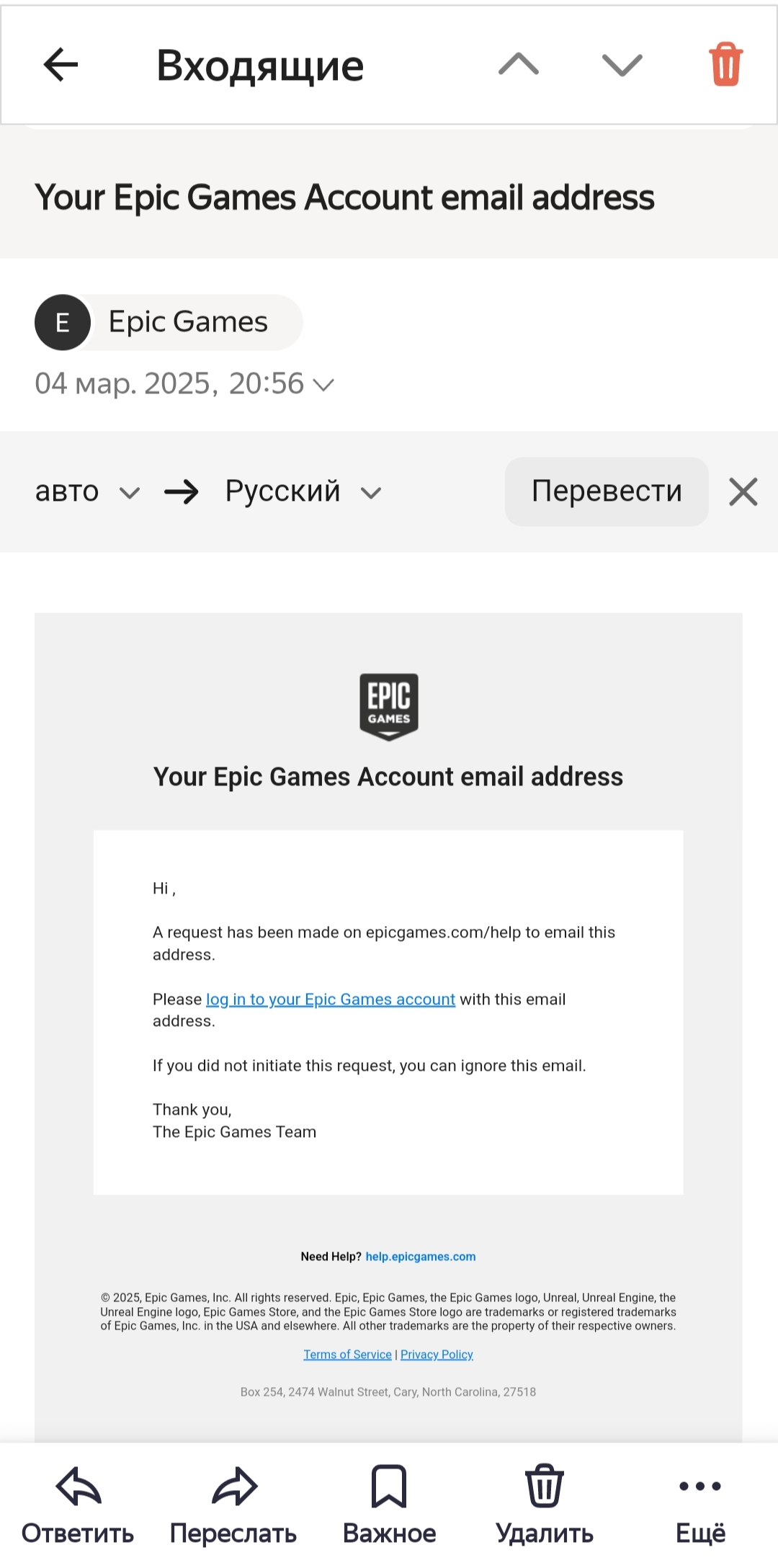Expand message details next to date
Screen dimensions: 778x1568
[x=324, y=385]
